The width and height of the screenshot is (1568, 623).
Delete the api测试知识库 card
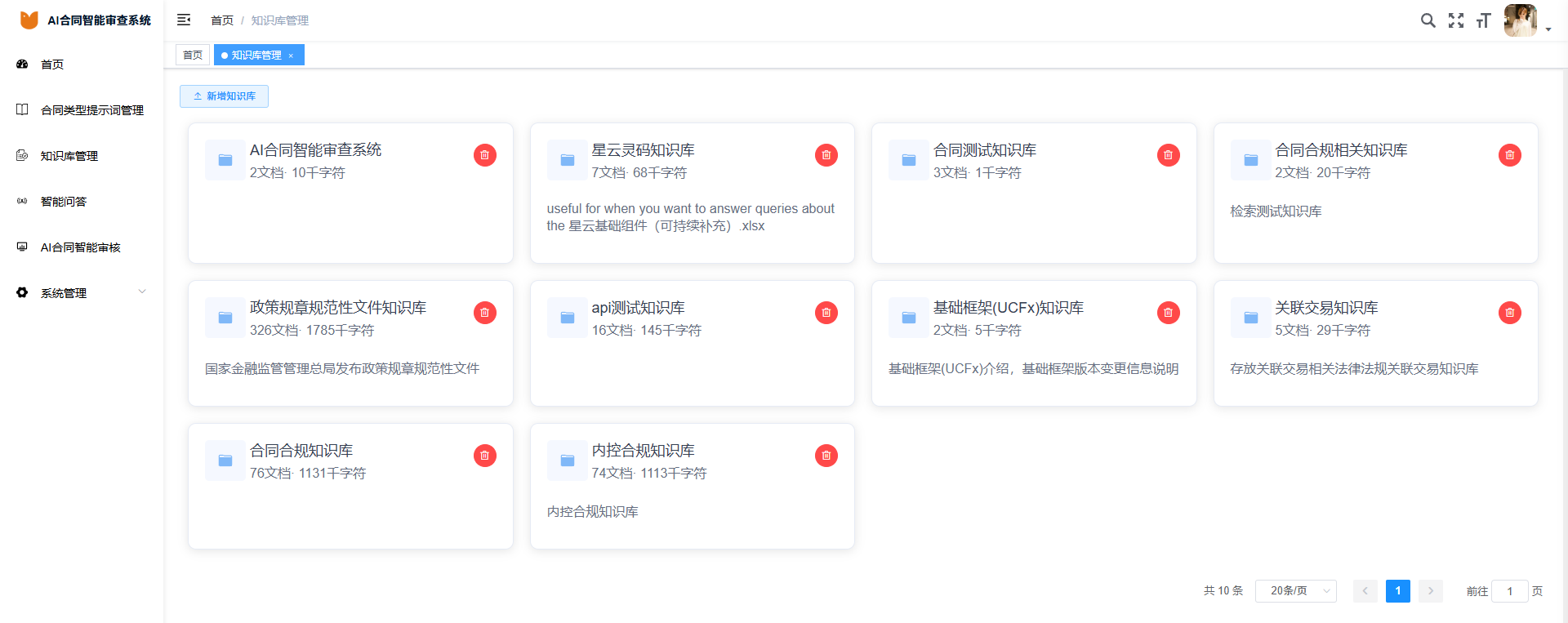[826, 313]
